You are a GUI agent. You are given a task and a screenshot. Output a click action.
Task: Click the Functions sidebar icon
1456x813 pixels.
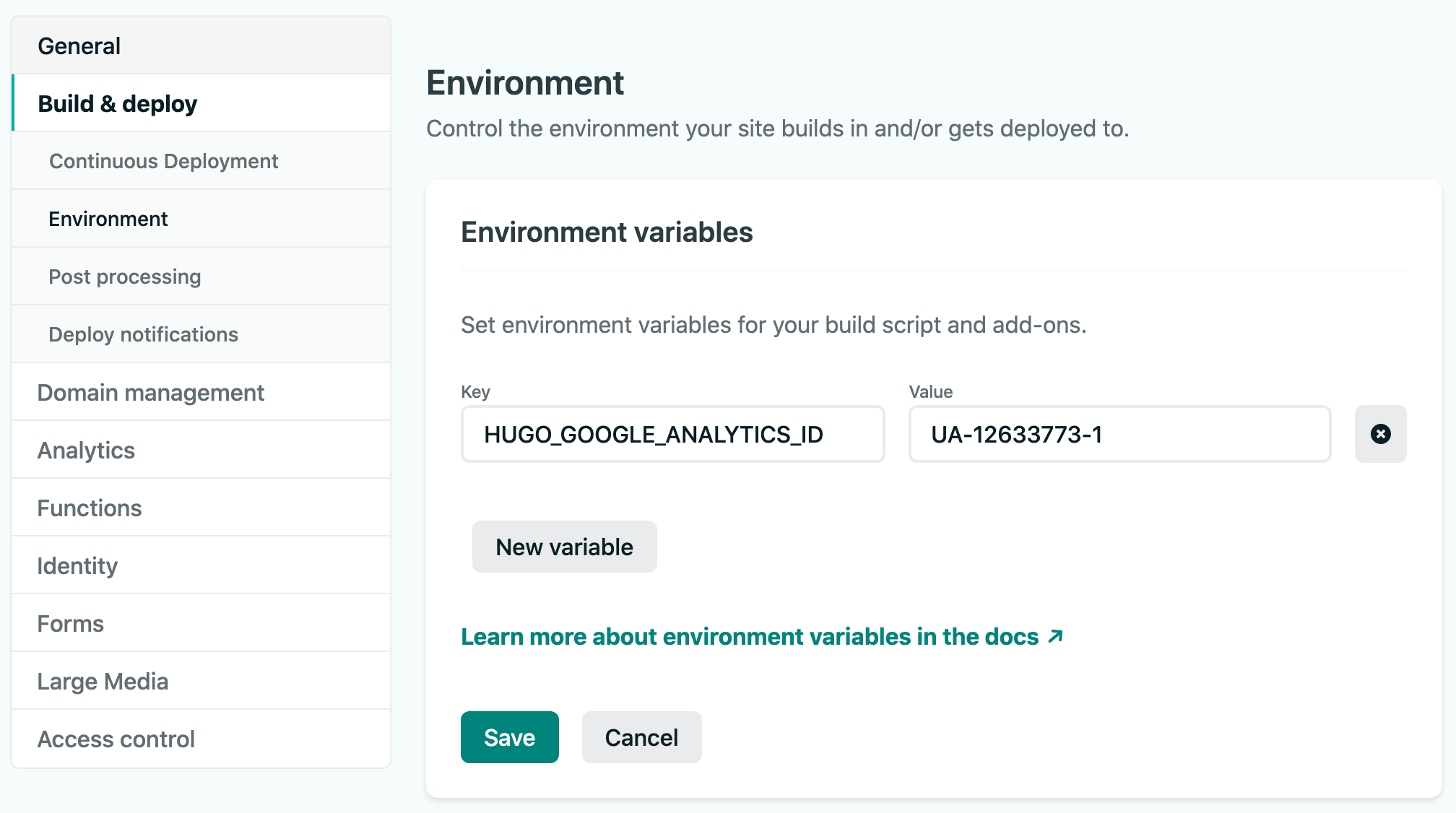[x=88, y=508]
